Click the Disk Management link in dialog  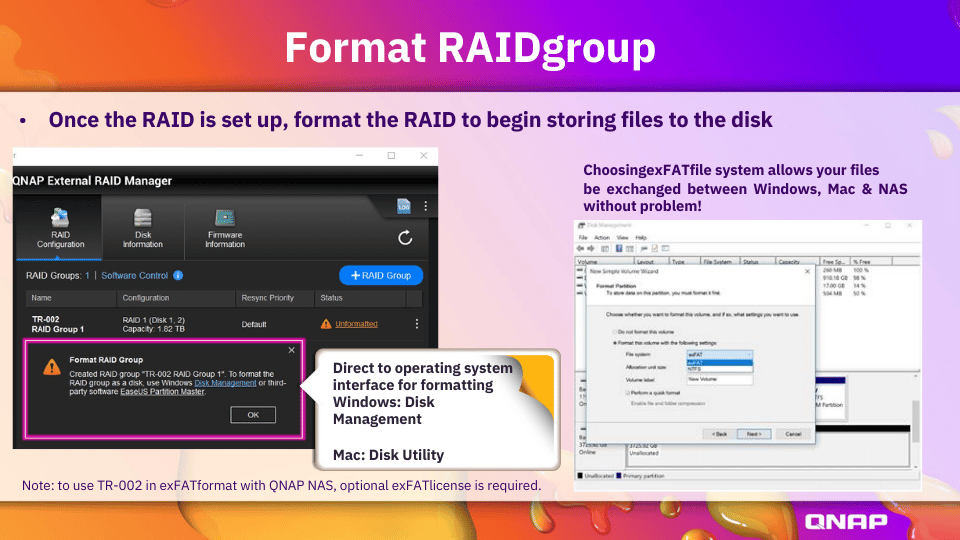tap(225, 383)
